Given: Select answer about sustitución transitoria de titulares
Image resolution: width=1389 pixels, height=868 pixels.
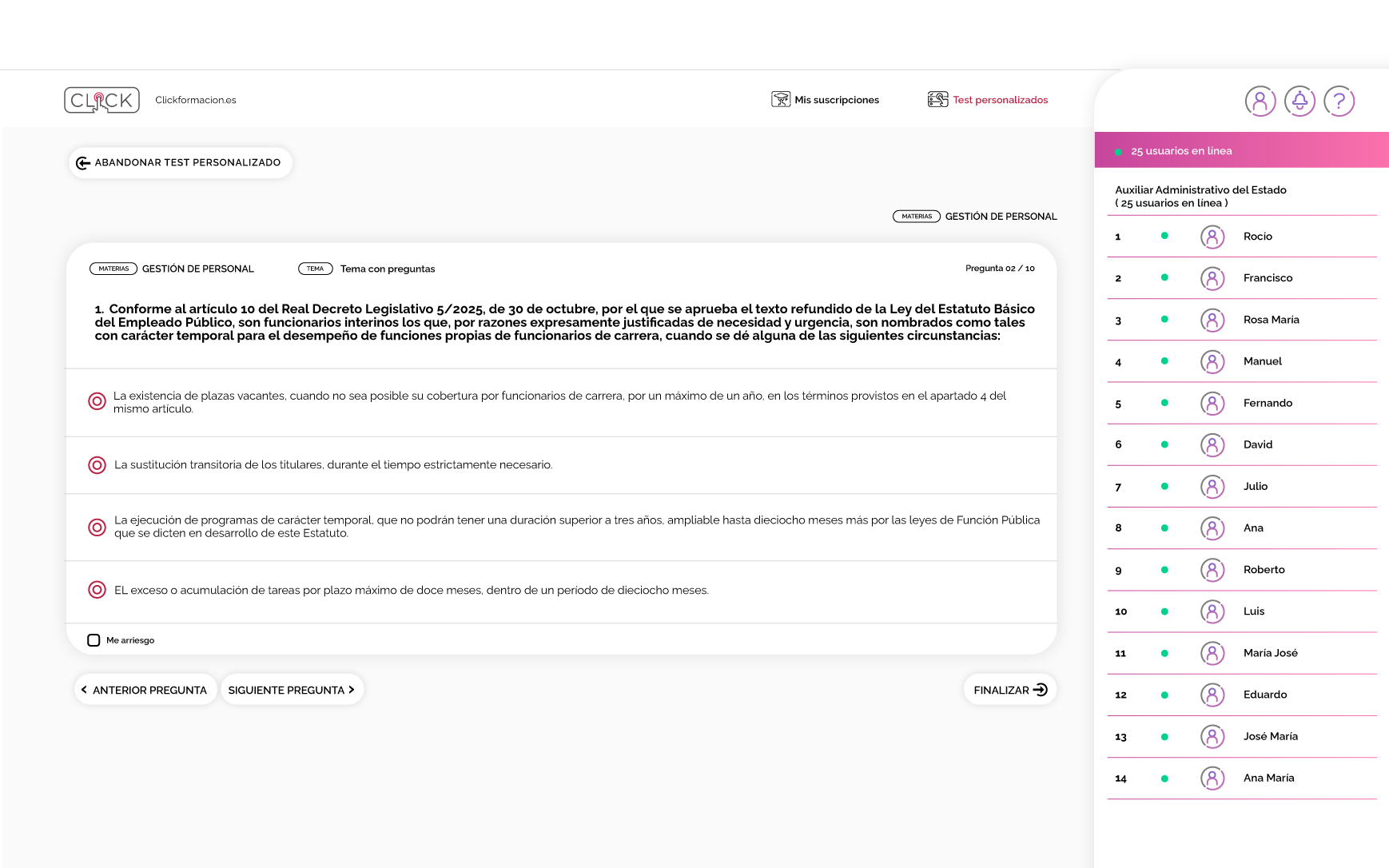Looking at the screenshot, I should [97, 465].
